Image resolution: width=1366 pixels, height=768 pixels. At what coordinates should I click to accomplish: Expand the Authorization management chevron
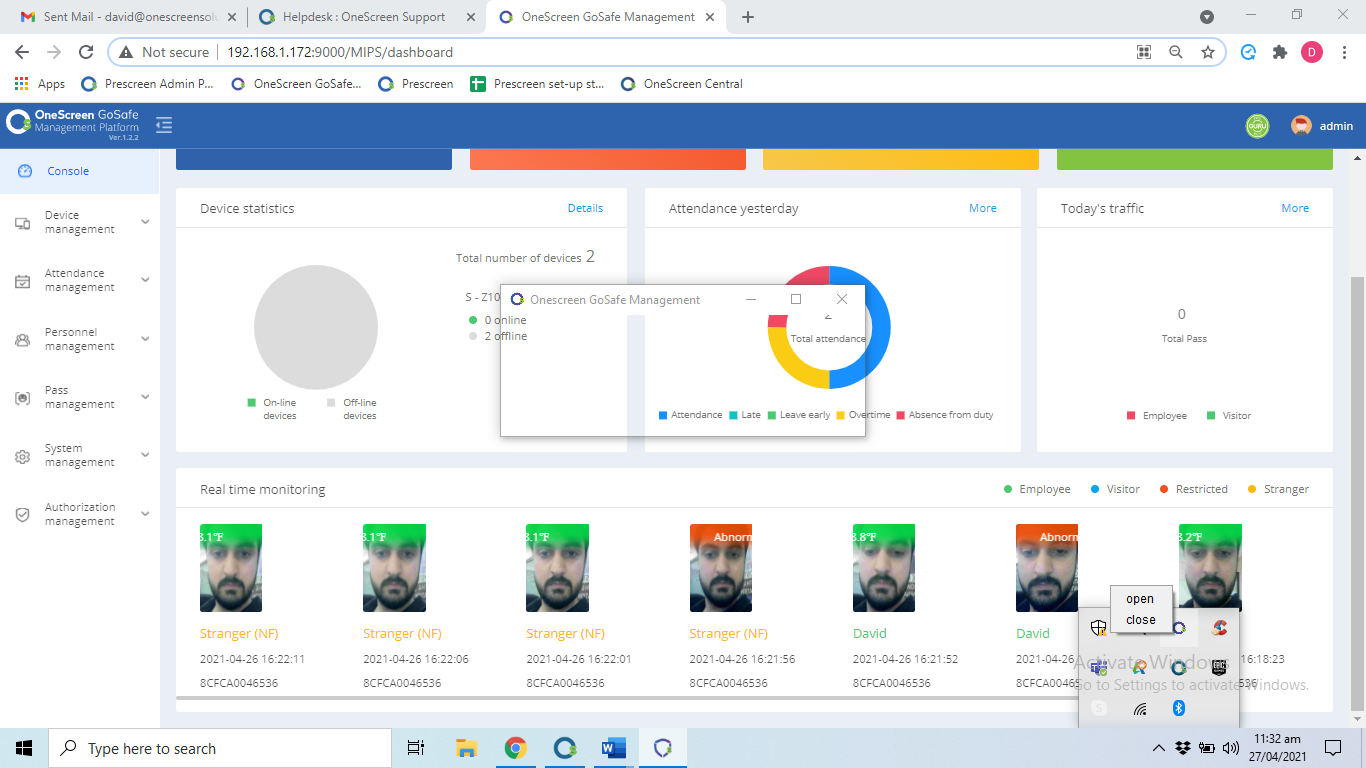(145, 514)
